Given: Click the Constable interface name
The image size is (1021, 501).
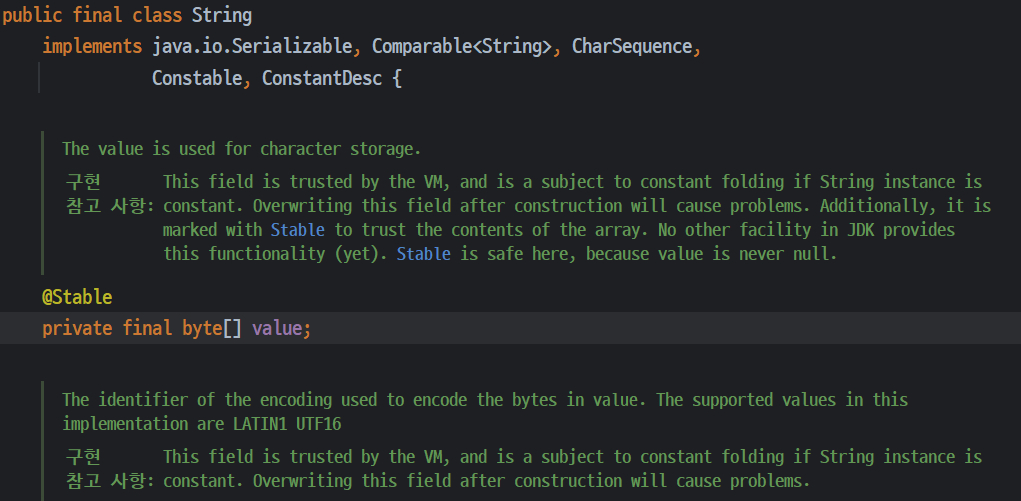Looking at the screenshot, I should [x=197, y=78].
